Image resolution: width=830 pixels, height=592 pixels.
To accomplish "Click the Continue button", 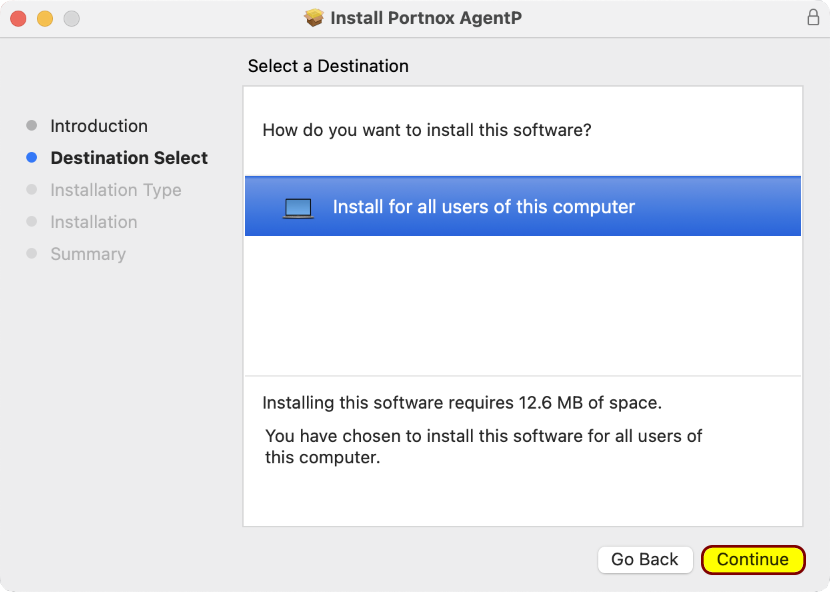I will [753, 559].
